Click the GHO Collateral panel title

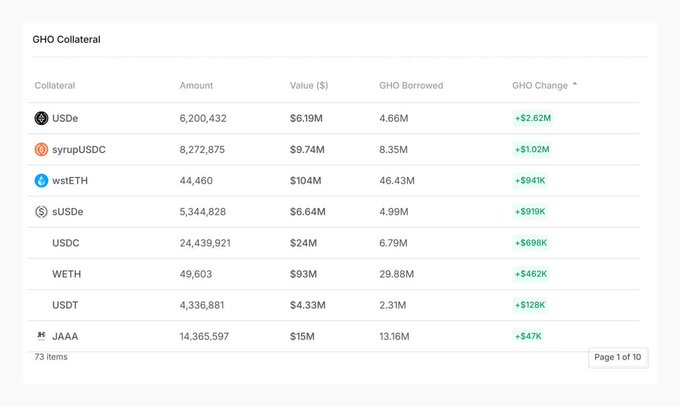(66, 39)
